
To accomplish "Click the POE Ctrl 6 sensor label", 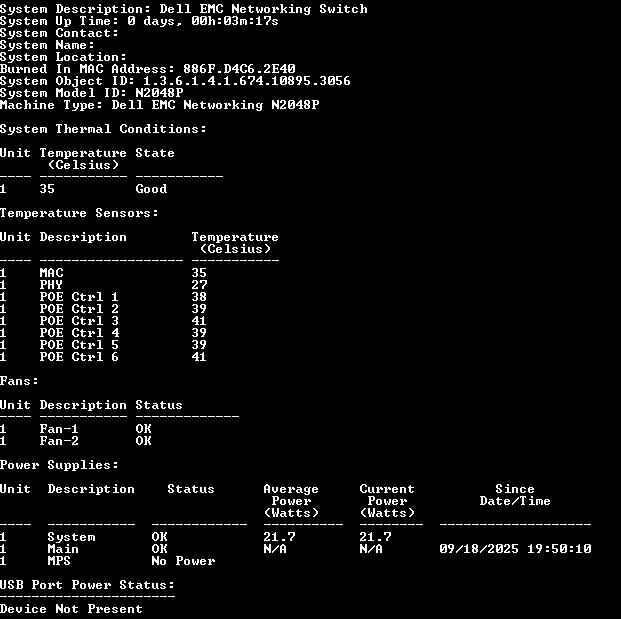I will click(79, 357).
